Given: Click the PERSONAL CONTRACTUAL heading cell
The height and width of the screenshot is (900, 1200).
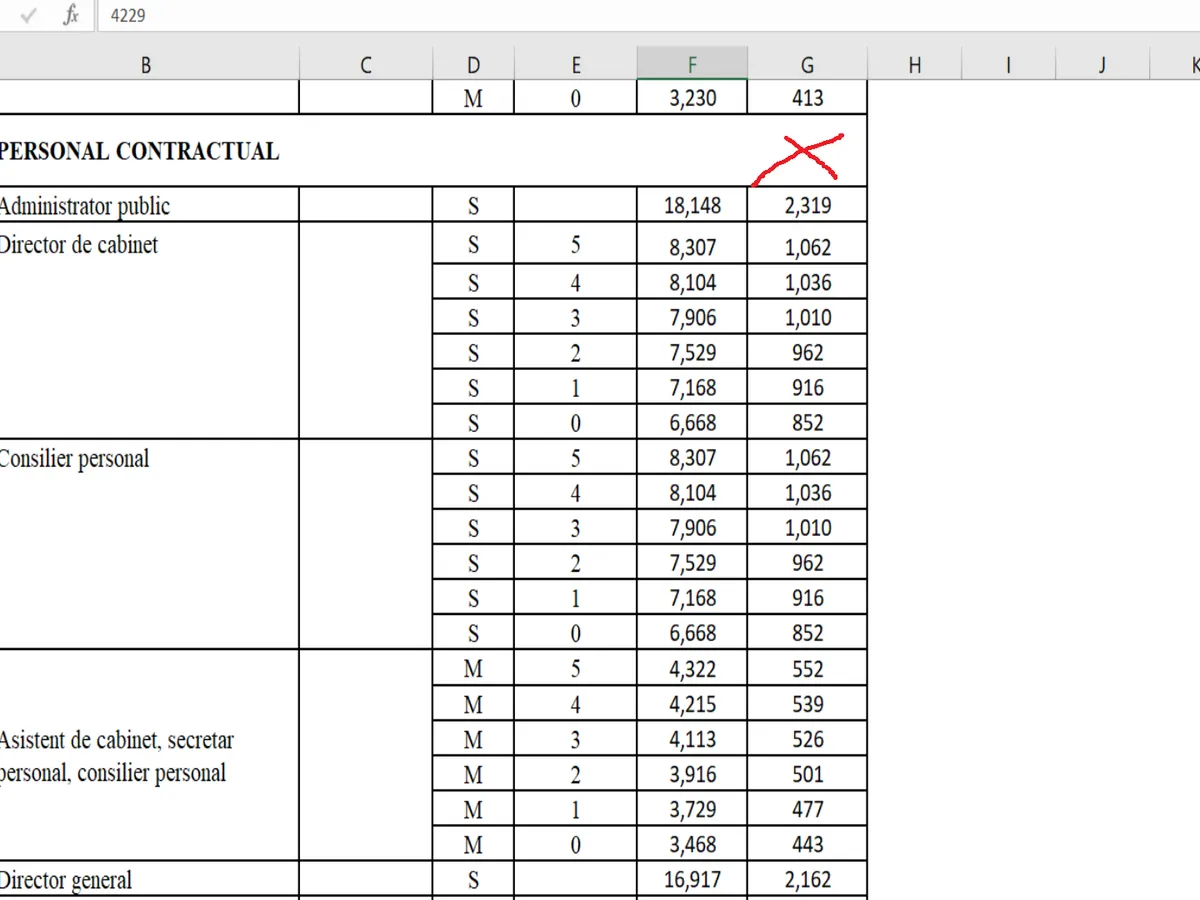Looking at the screenshot, I should point(140,151).
